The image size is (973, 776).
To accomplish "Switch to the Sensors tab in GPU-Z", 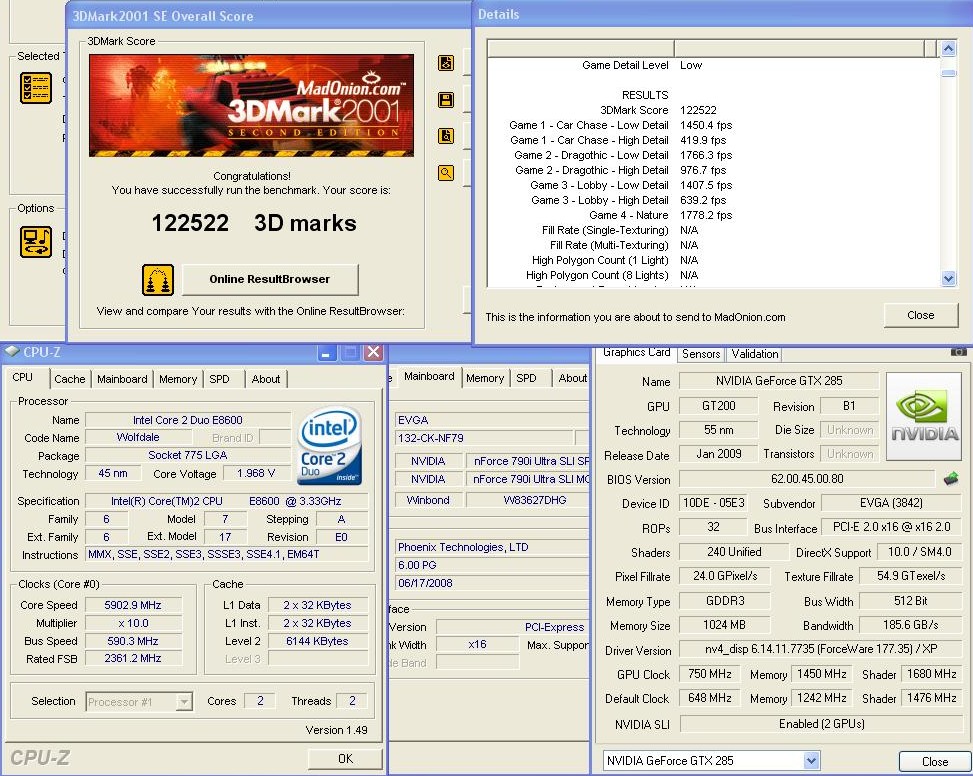I will [701, 354].
